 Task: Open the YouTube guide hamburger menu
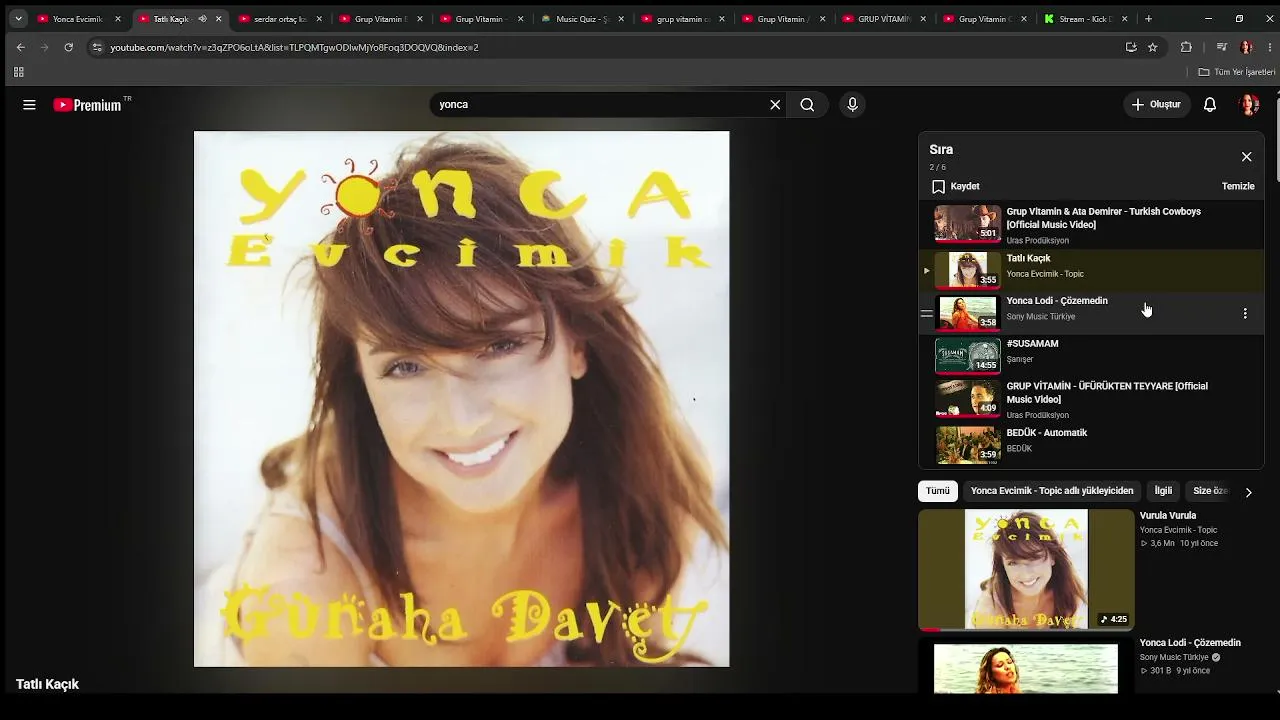point(29,104)
